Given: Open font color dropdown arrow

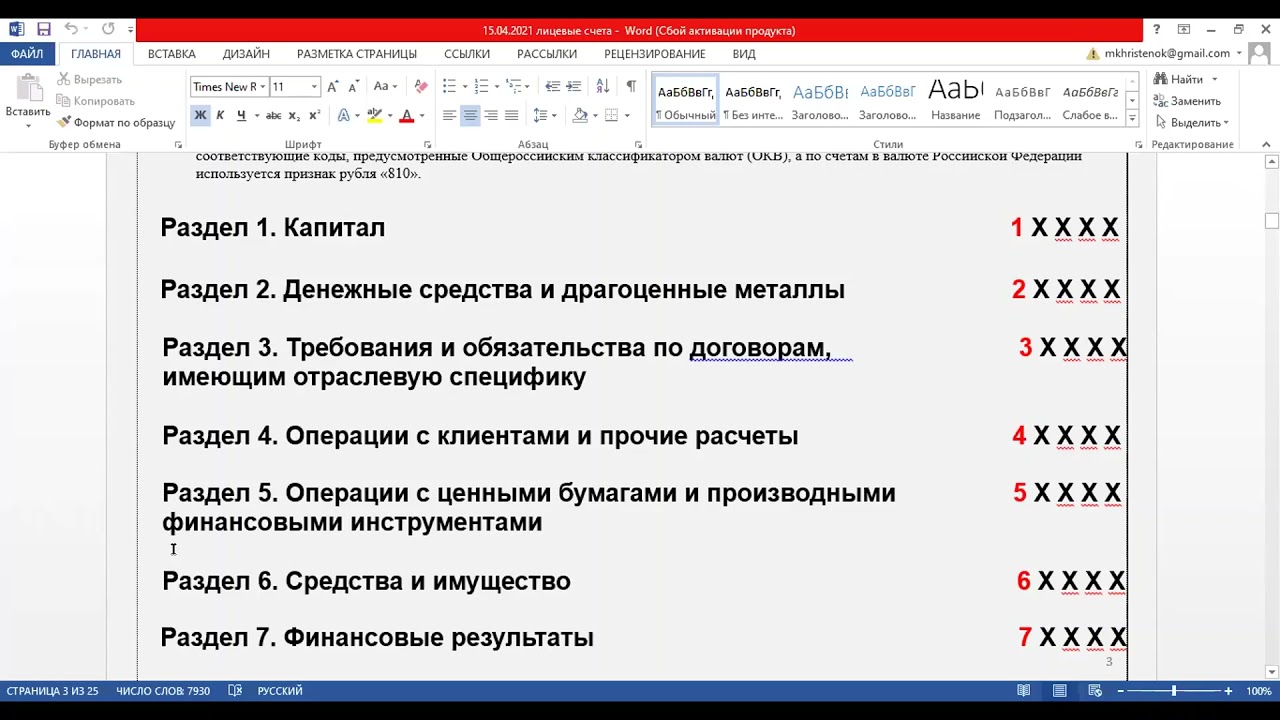Looking at the screenshot, I should (420, 116).
